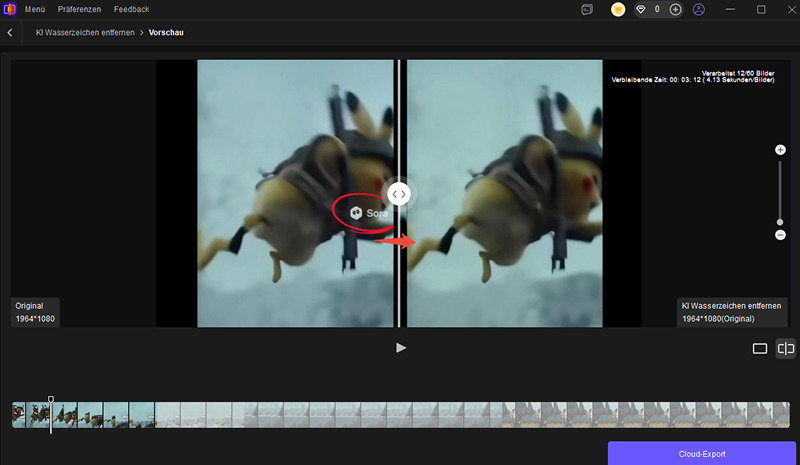The width and height of the screenshot is (800, 465).
Task: Click the app logo icon
Action: 9,9
